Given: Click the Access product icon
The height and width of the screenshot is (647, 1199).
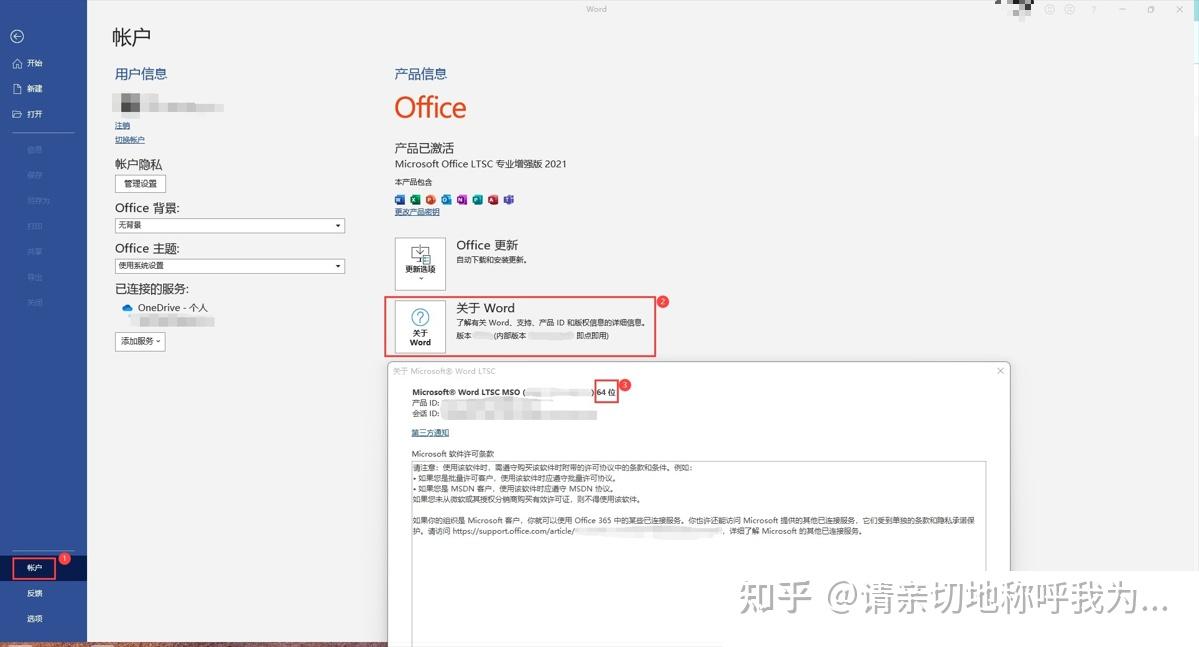Looking at the screenshot, I should click(x=493, y=200).
